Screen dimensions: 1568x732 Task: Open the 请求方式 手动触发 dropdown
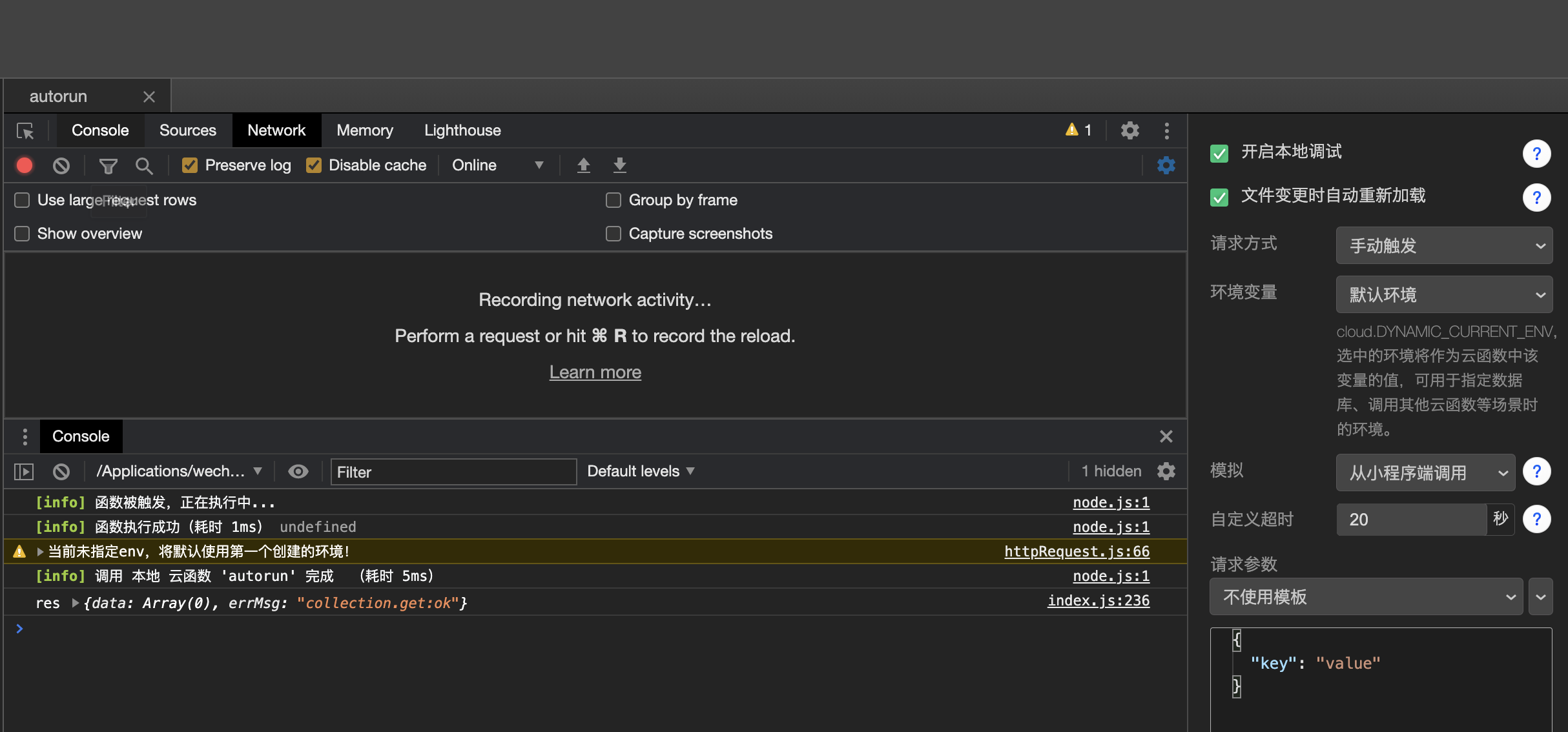[1444, 245]
